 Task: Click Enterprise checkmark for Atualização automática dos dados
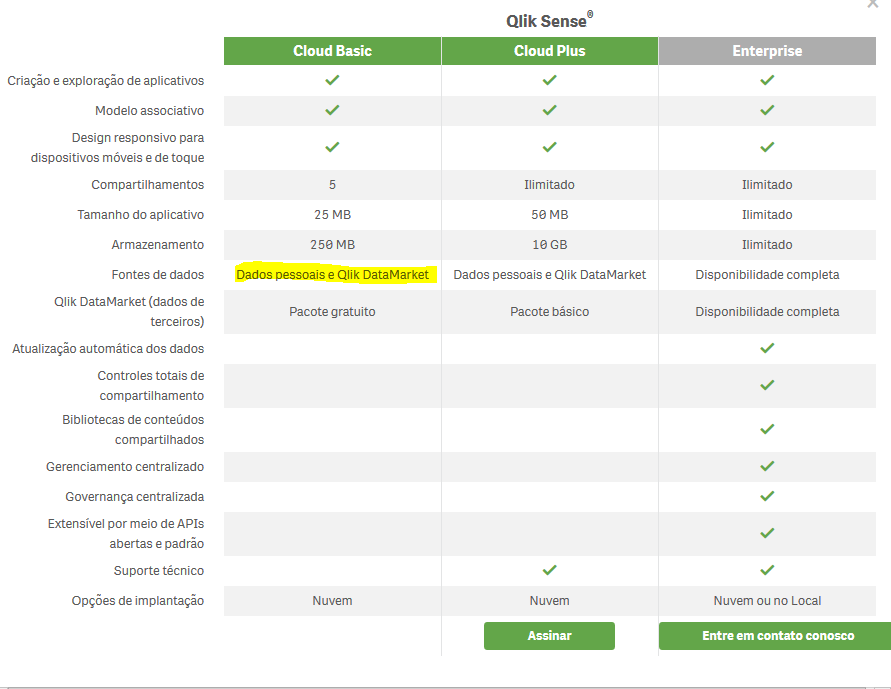[x=767, y=348]
